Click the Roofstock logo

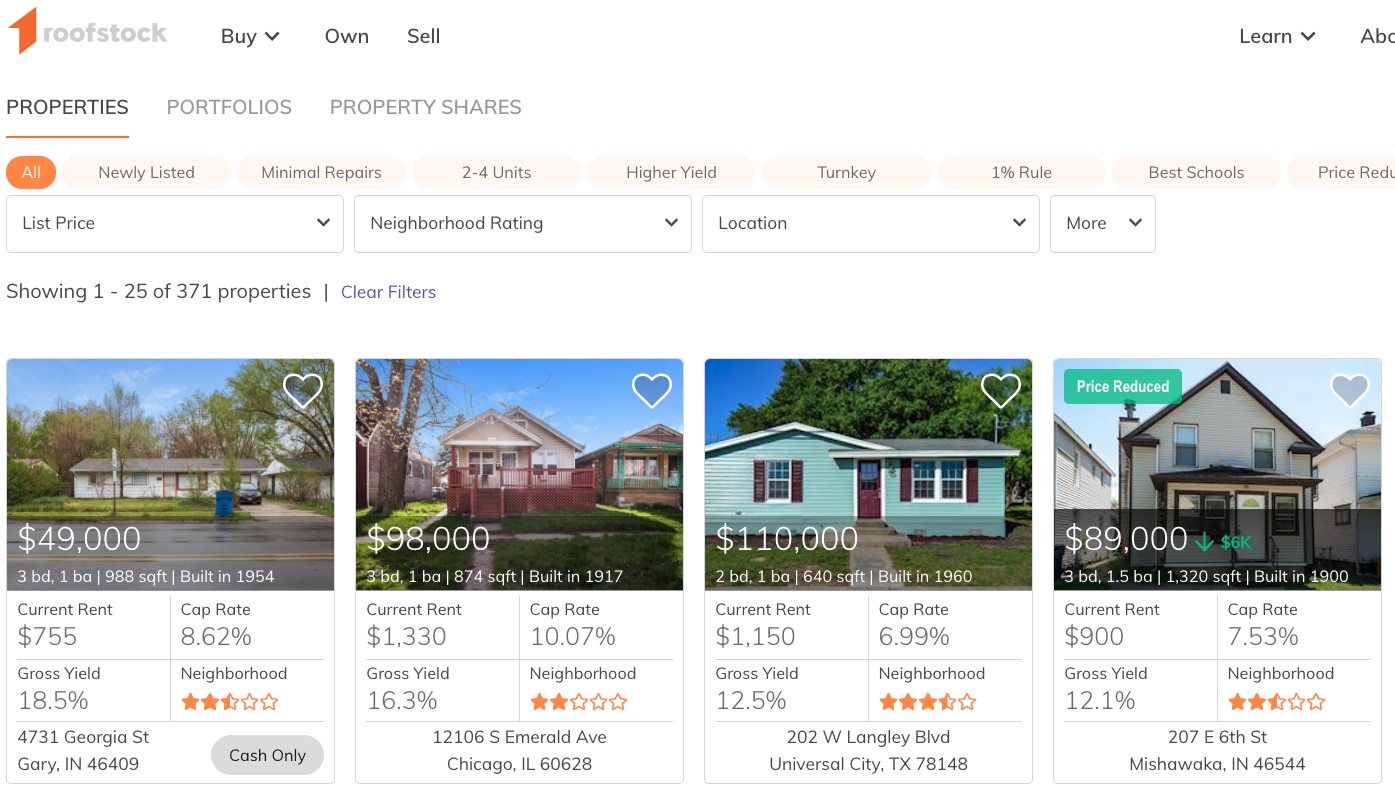pyautogui.click(x=87, y=33)
